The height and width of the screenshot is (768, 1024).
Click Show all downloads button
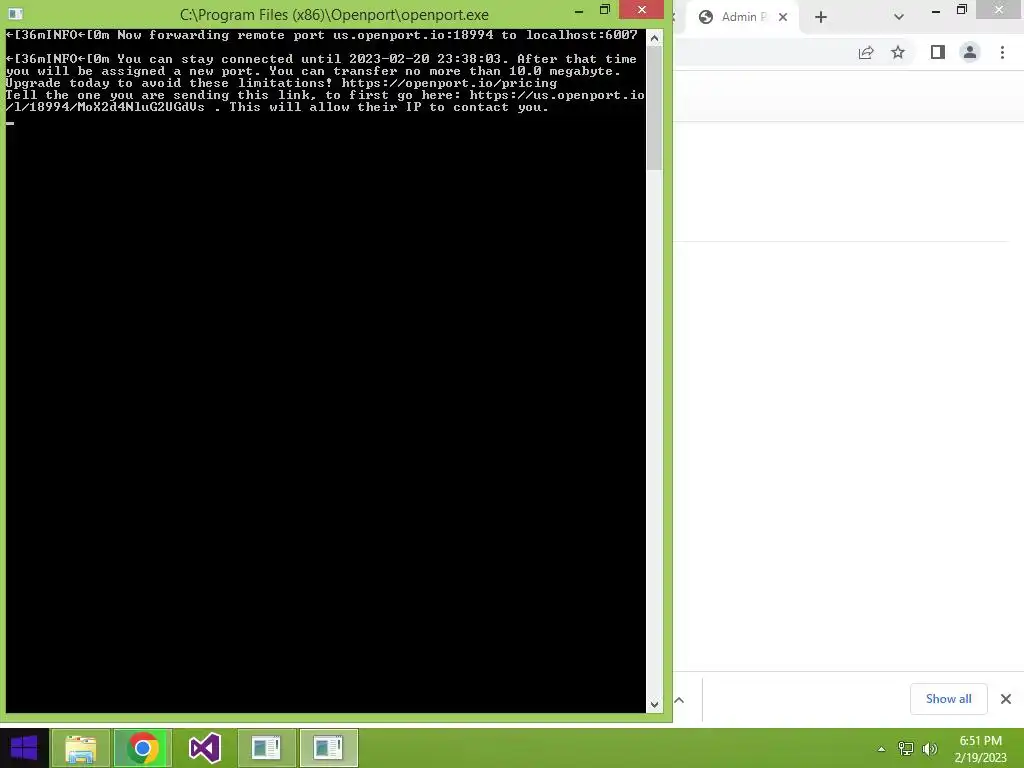pos(948,699)
